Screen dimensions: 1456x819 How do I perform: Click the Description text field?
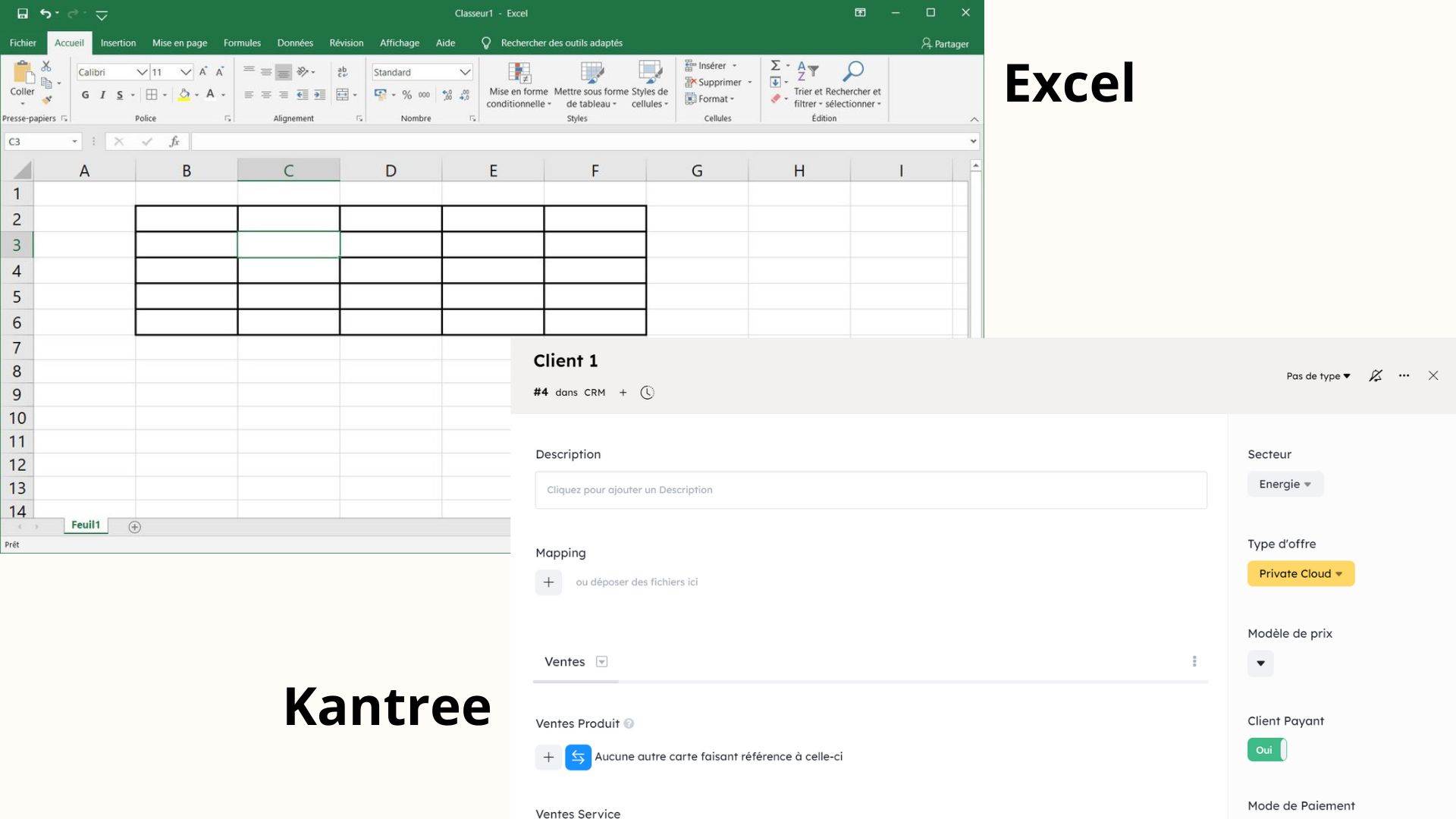(x=871, y=490)
